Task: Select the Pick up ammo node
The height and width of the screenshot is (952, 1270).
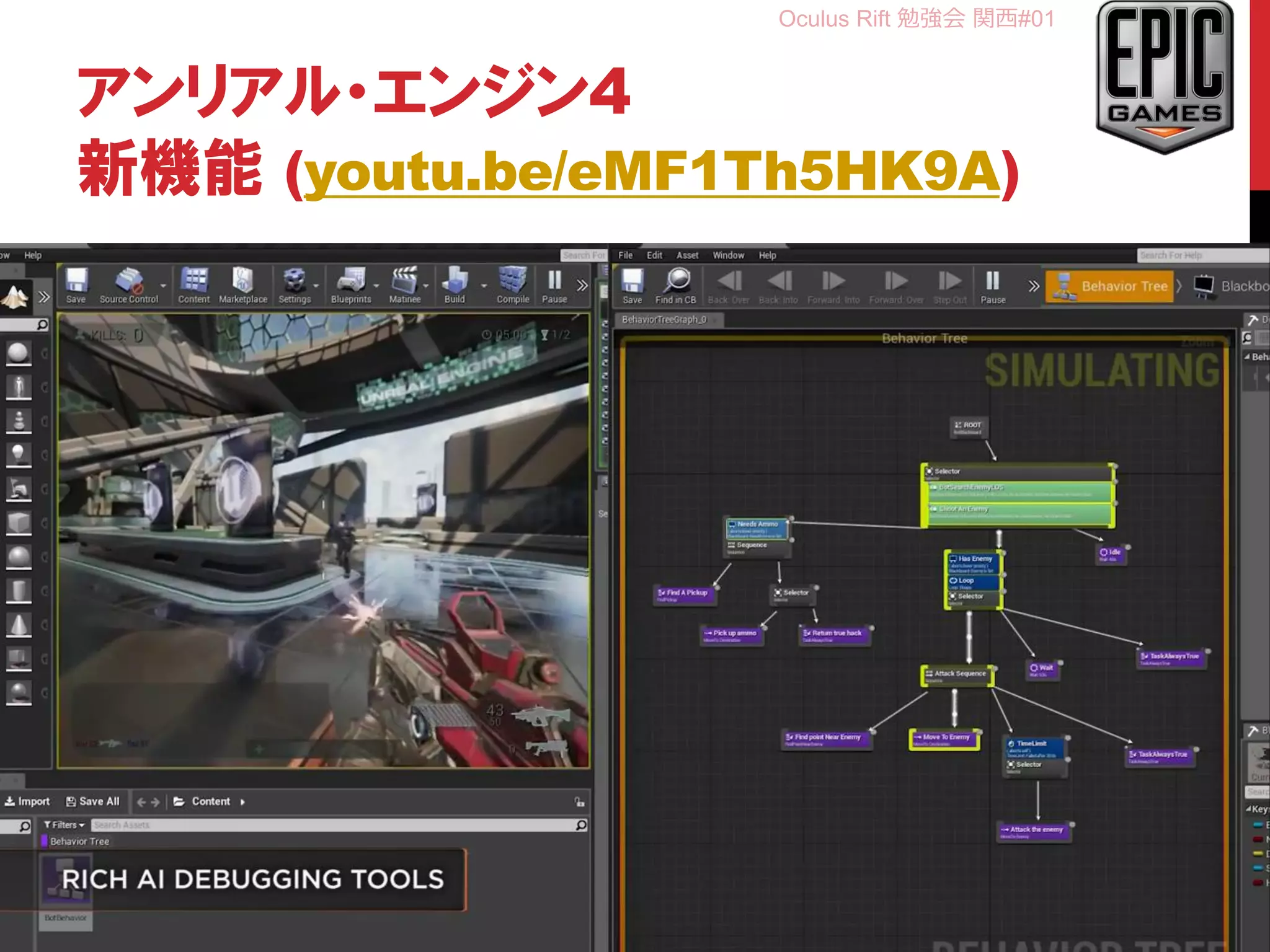Action: 732,635
